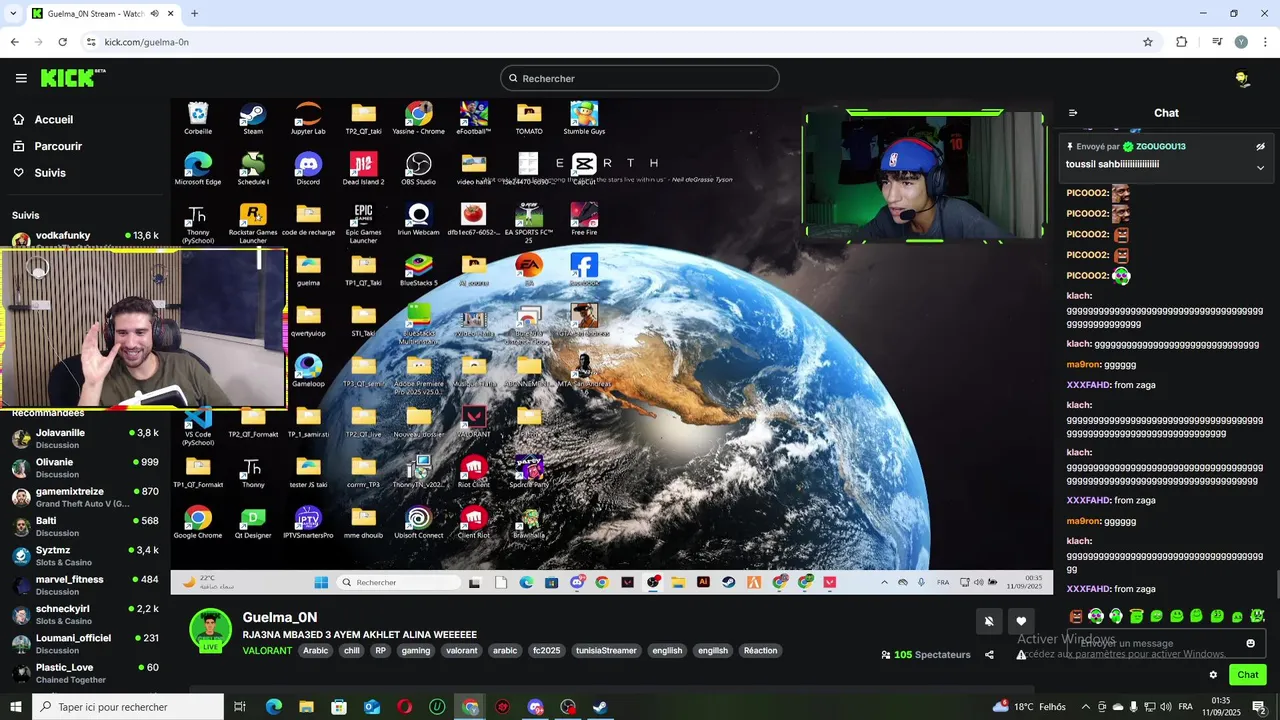Screen dimensions: 1280x720
Task: Open the Kick hamburger menu
Action: 21,78
